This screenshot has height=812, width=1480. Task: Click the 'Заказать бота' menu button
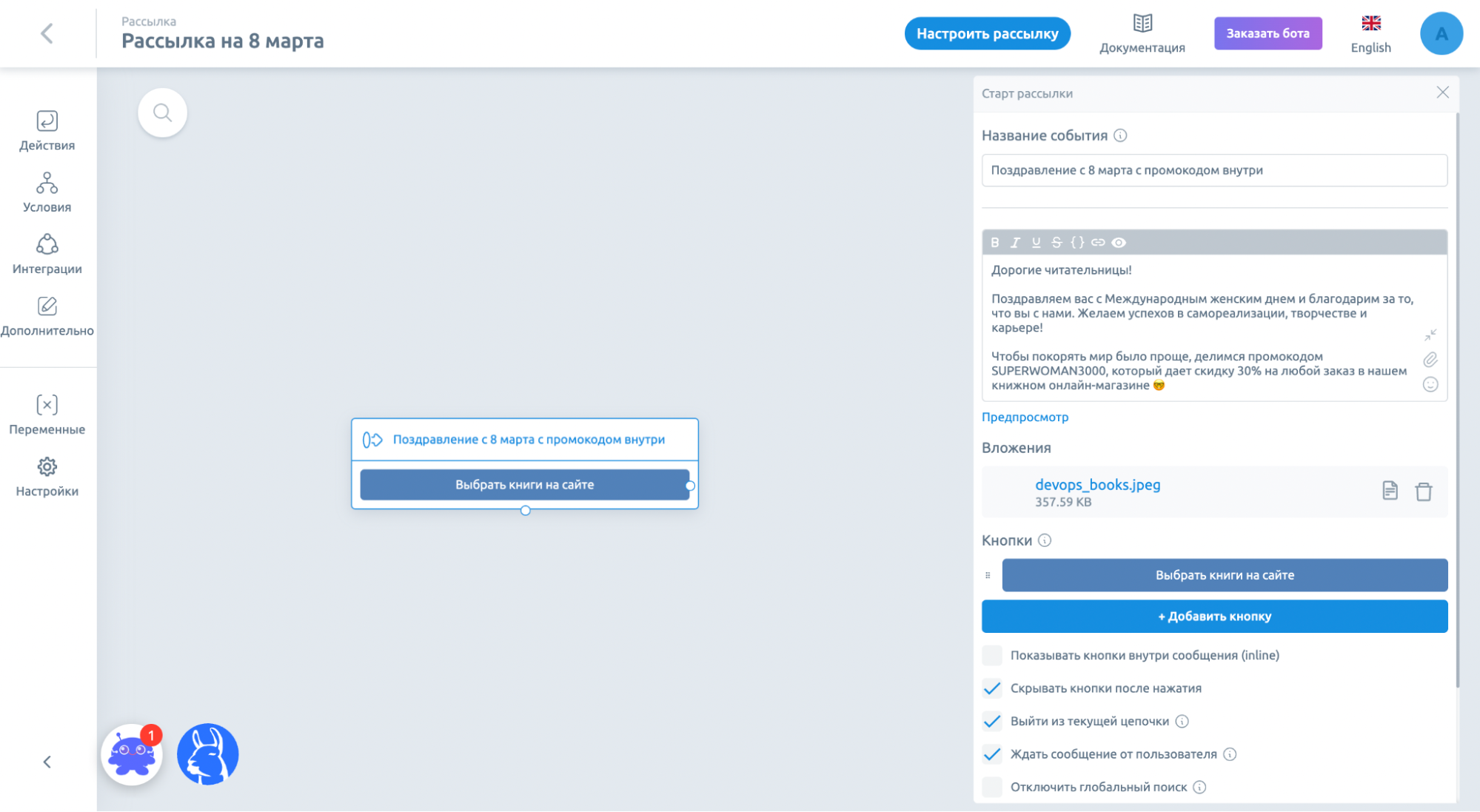[1268, 33]
